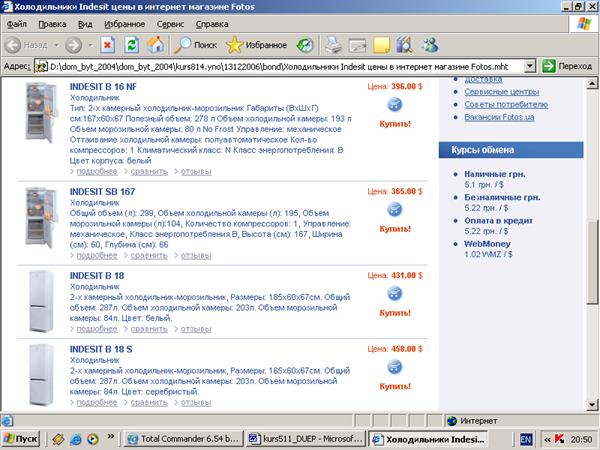Click the Переход go button
Image resolution: width=600 pixels, height=450 pixels.
click(569, 66)
